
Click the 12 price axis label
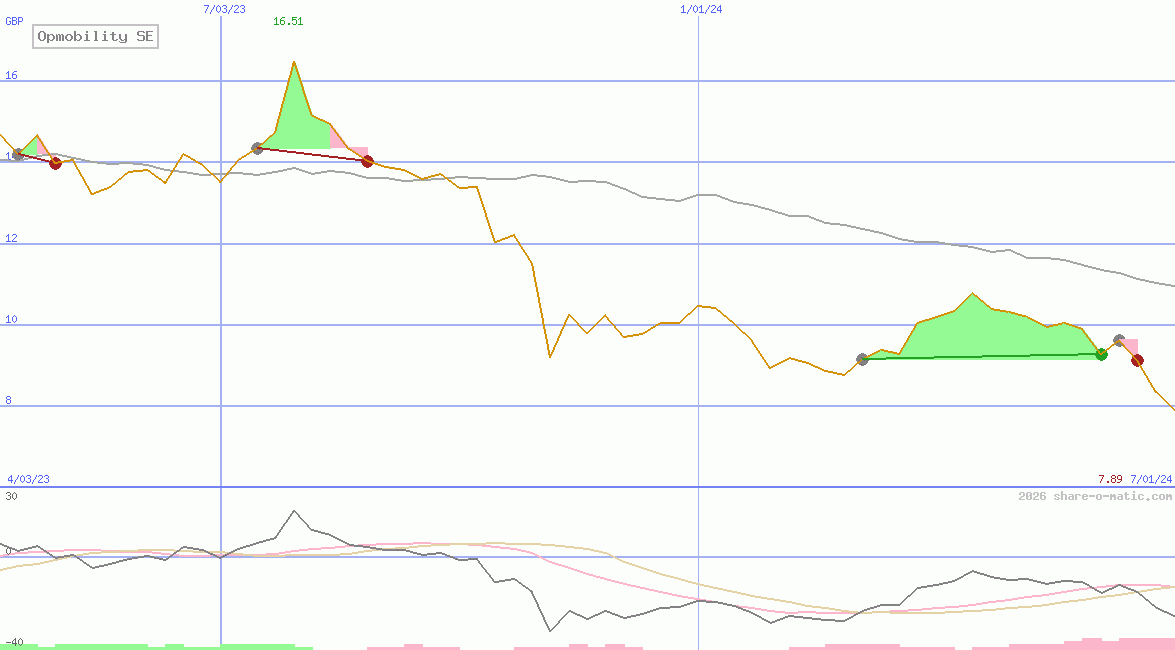(11, 239)
